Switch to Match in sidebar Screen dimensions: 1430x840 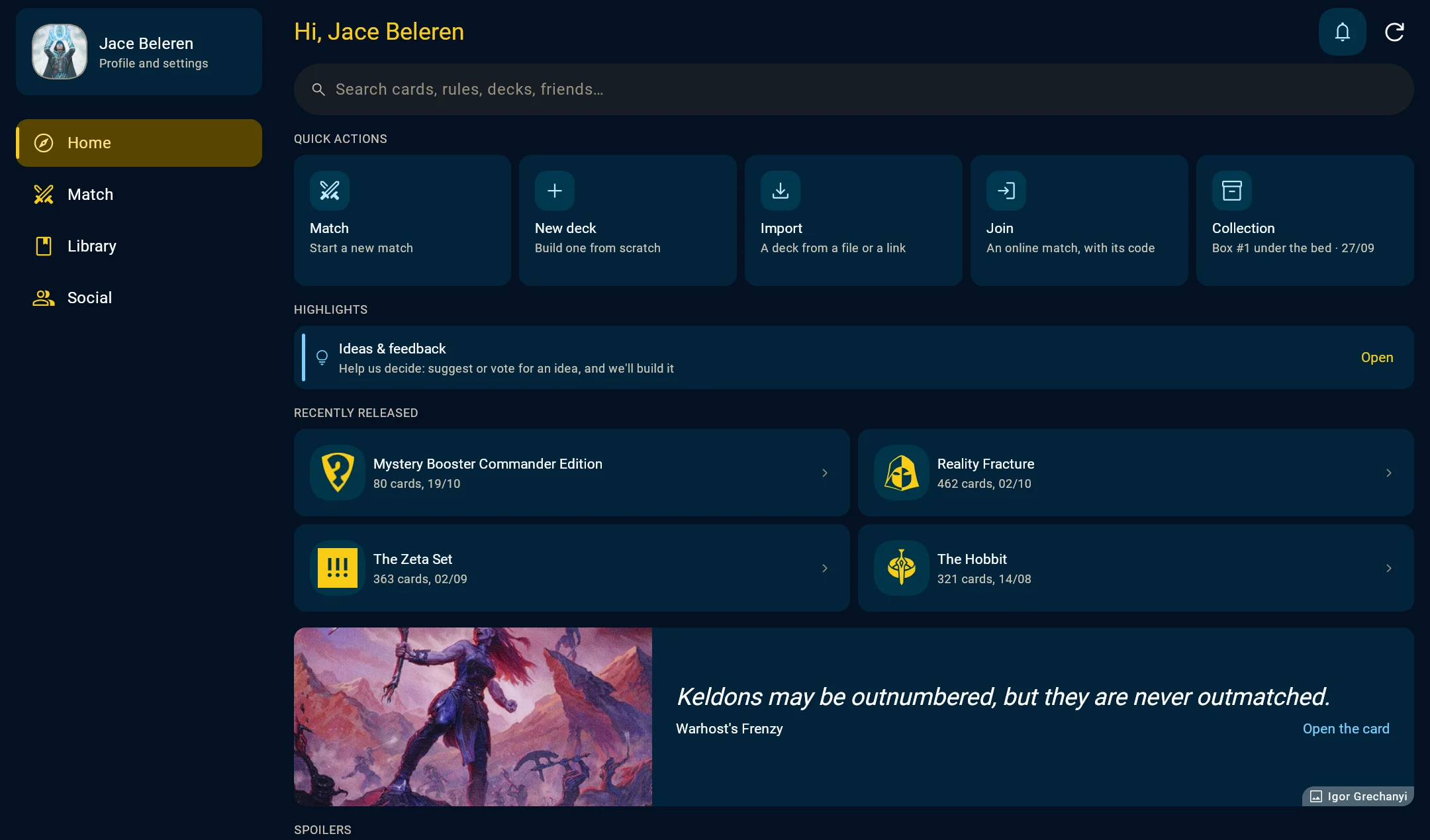click(x=139, y=195)
